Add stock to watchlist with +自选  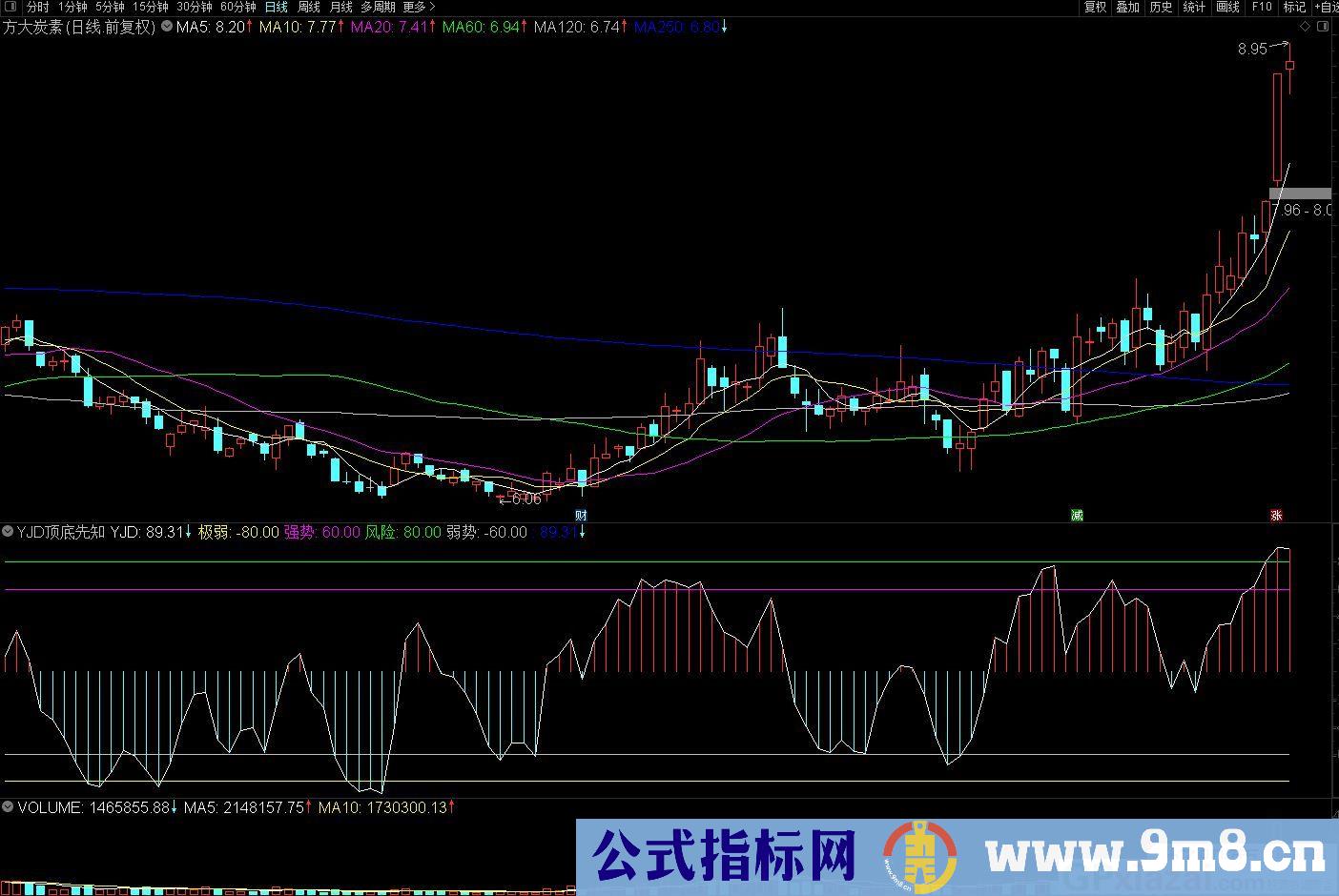pyautogui.click(x=1326, y=7)
